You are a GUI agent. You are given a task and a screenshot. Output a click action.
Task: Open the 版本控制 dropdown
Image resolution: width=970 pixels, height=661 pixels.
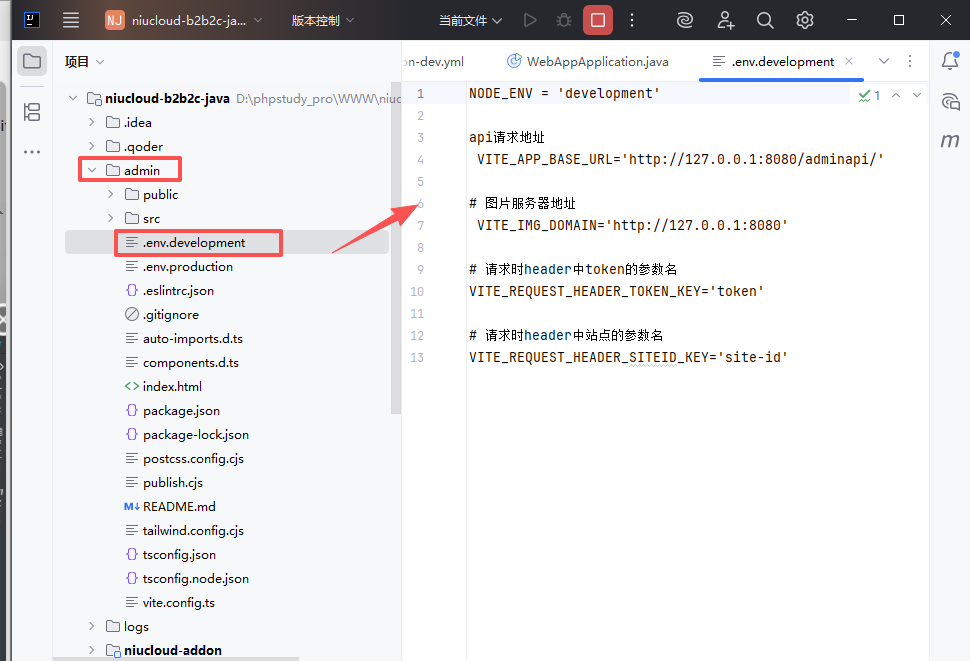323,20
